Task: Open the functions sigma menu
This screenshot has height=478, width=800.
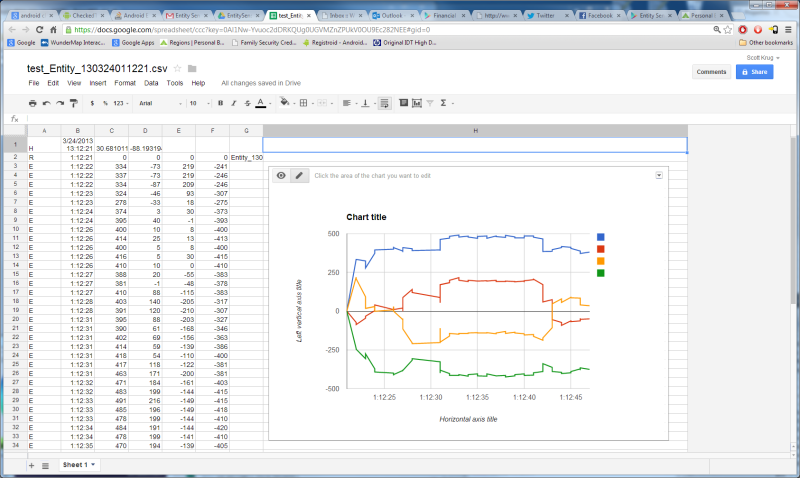Action: click(x=443, y=103)
